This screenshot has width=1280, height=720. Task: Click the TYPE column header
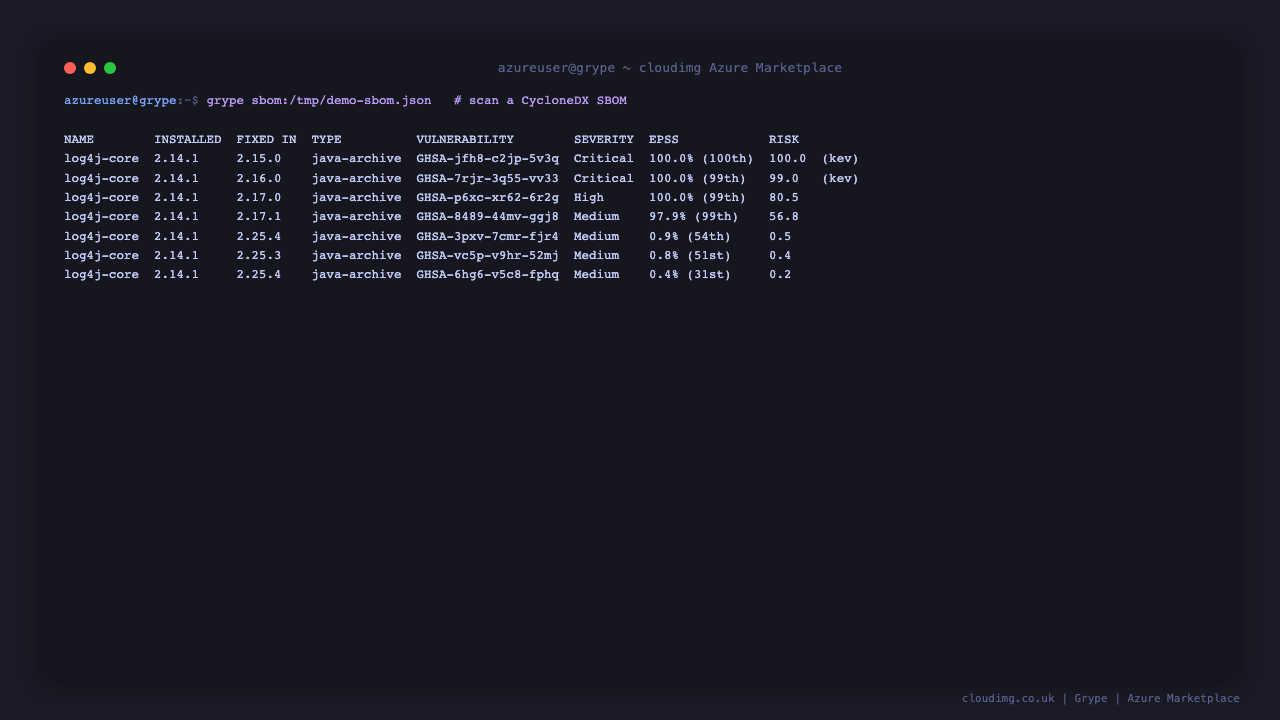click(327, 140)
